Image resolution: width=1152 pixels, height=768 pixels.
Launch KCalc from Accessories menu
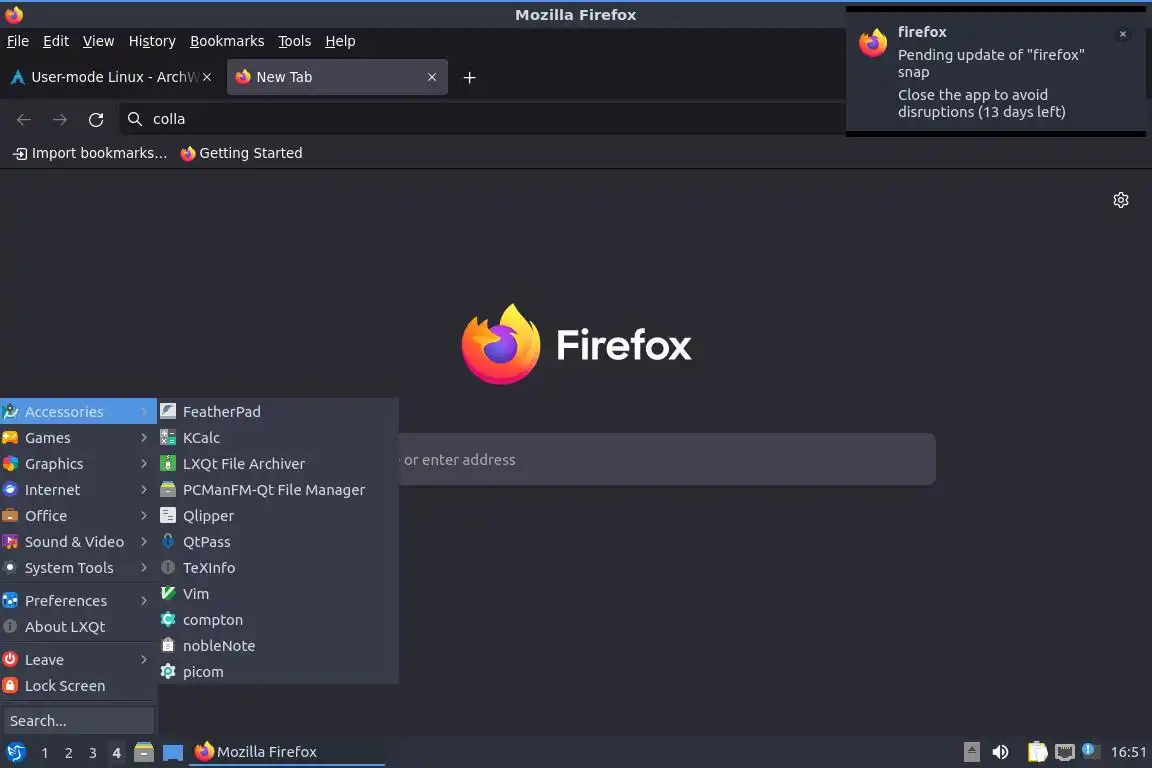(x=278, y=437)
